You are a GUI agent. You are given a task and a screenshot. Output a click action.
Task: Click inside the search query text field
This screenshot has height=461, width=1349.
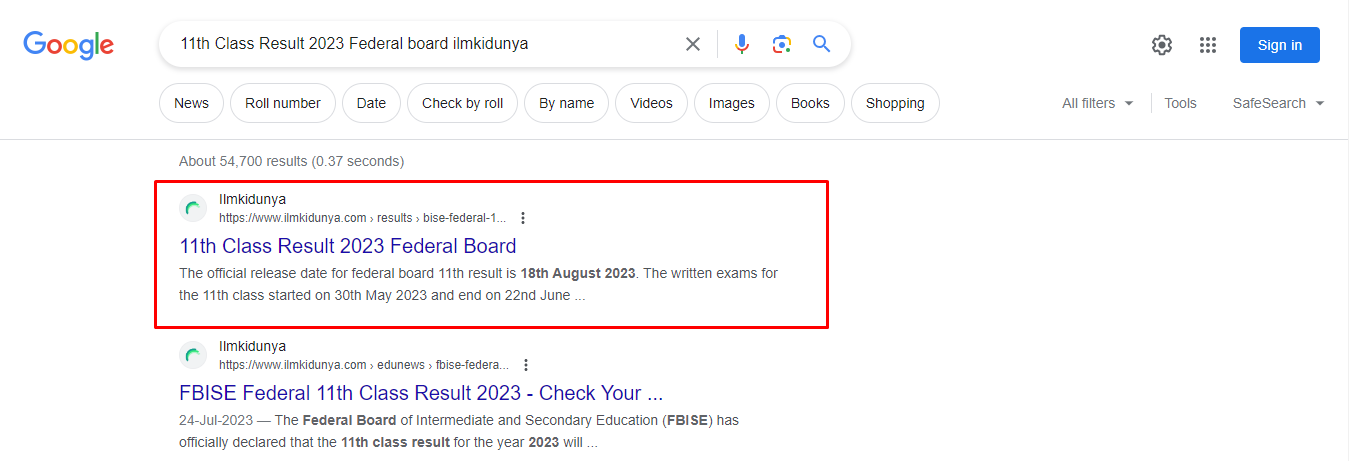(x=420, y=44)
